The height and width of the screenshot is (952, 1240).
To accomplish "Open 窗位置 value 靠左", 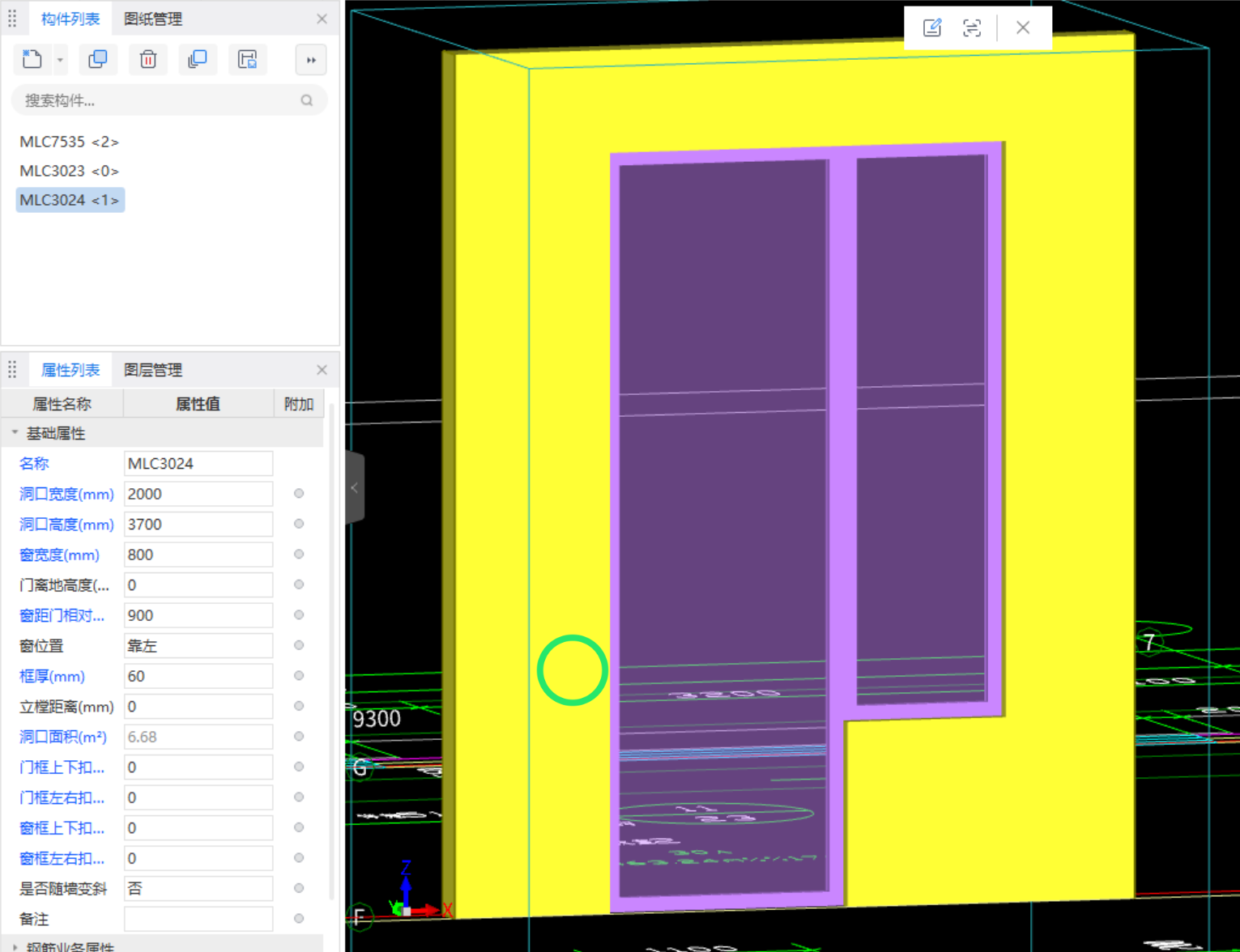I will coord(198,646).
